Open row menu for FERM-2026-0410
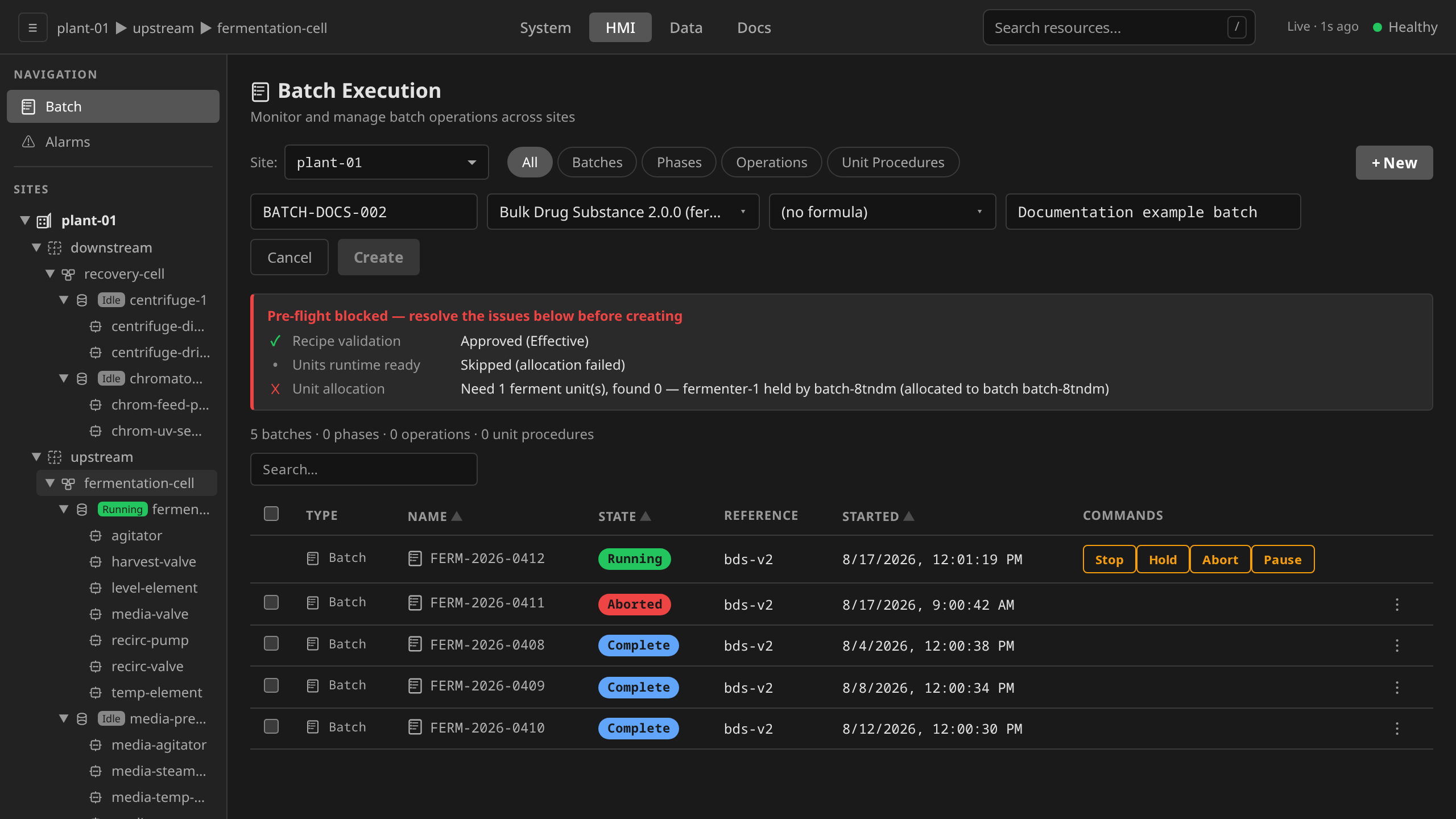This screenshot has width=1456, height=819. click(1397, 729)
